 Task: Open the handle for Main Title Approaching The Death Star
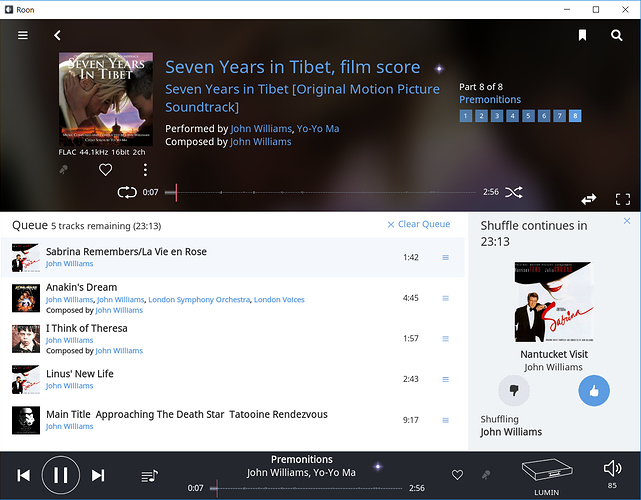pos(446,420)
